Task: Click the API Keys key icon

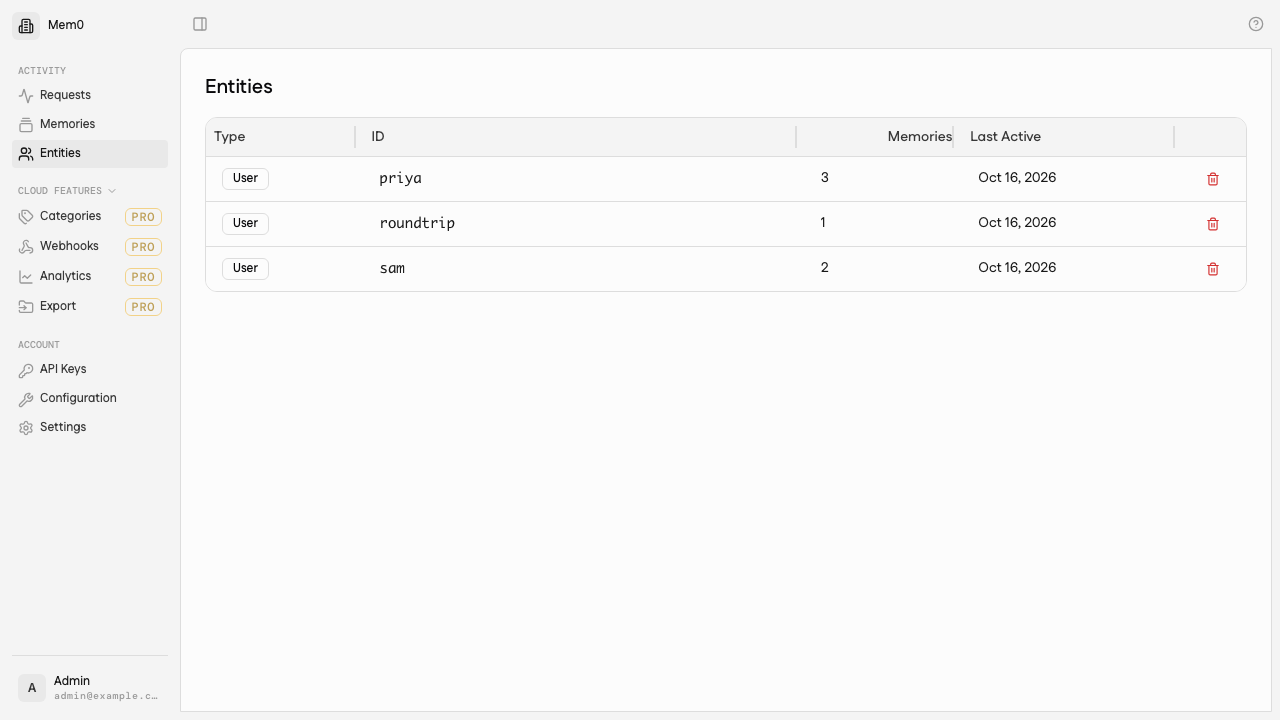Action: [x=26, y=370]
